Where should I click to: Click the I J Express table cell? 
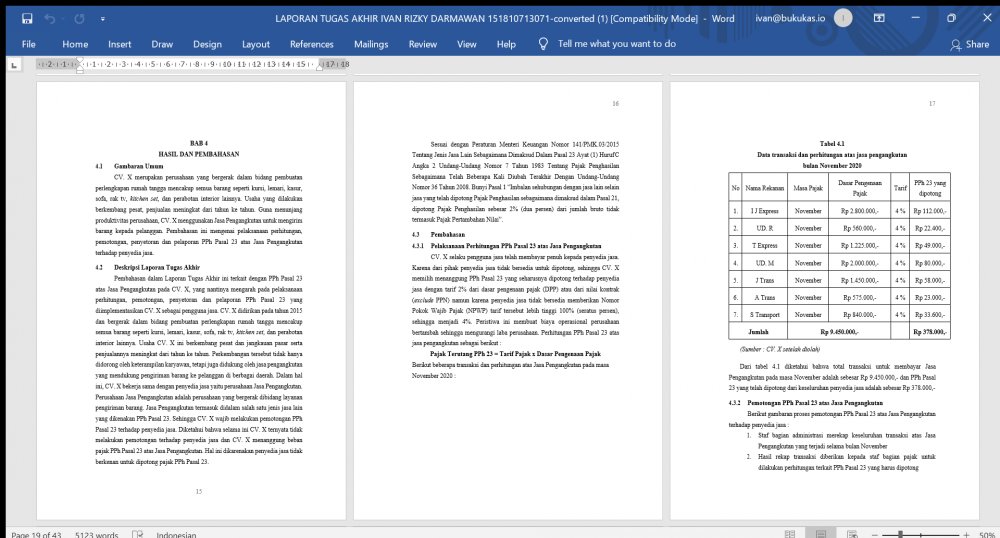point(764,211)
